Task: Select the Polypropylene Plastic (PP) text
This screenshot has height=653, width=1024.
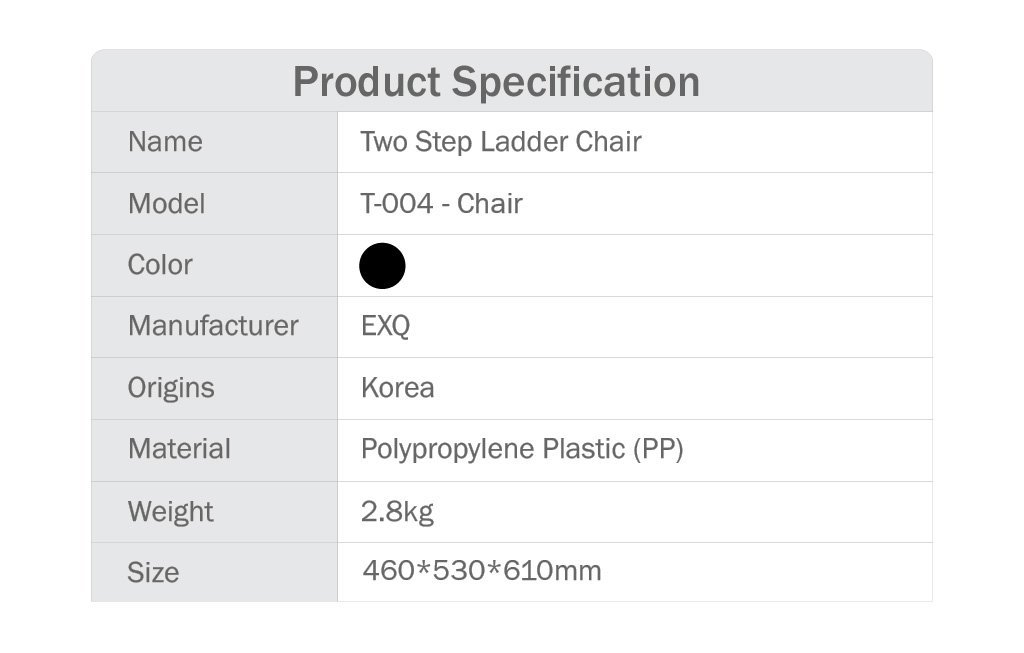Action: click(x=522, y=449)
